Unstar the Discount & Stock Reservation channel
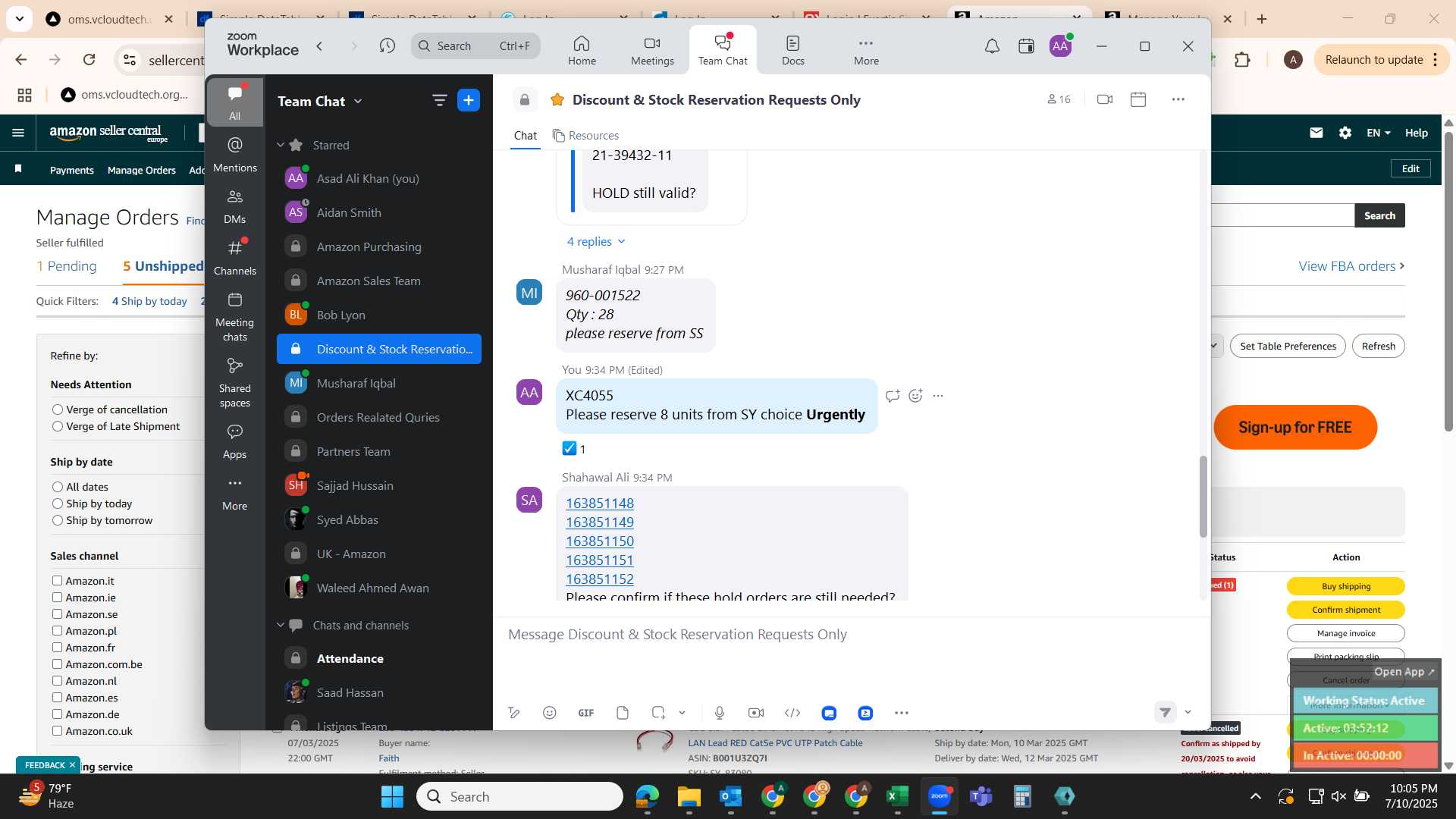 click(557, 99)
